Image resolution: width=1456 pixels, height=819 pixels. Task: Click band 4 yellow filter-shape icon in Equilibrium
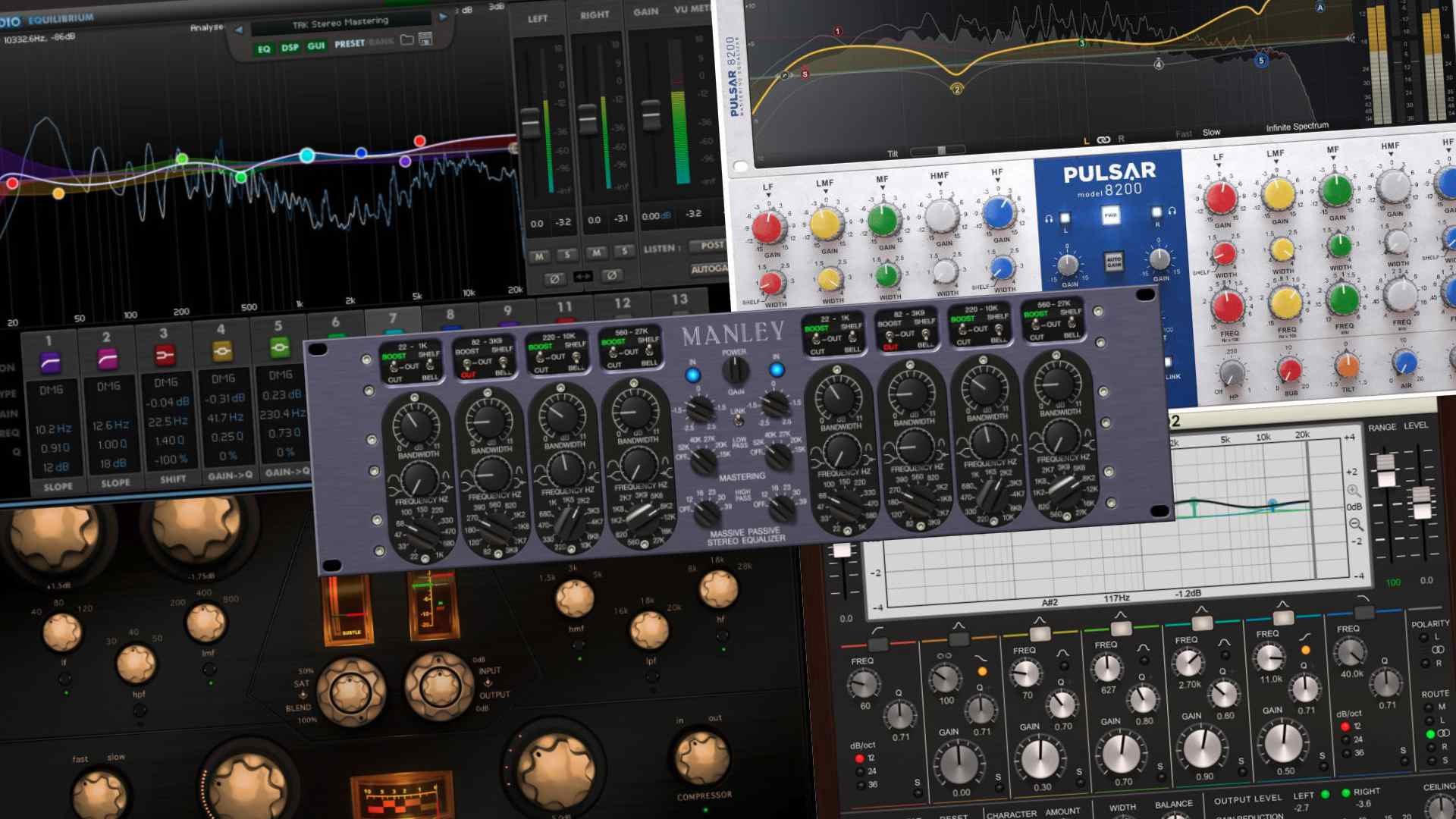pyautogui.click(x=221, y=350)
